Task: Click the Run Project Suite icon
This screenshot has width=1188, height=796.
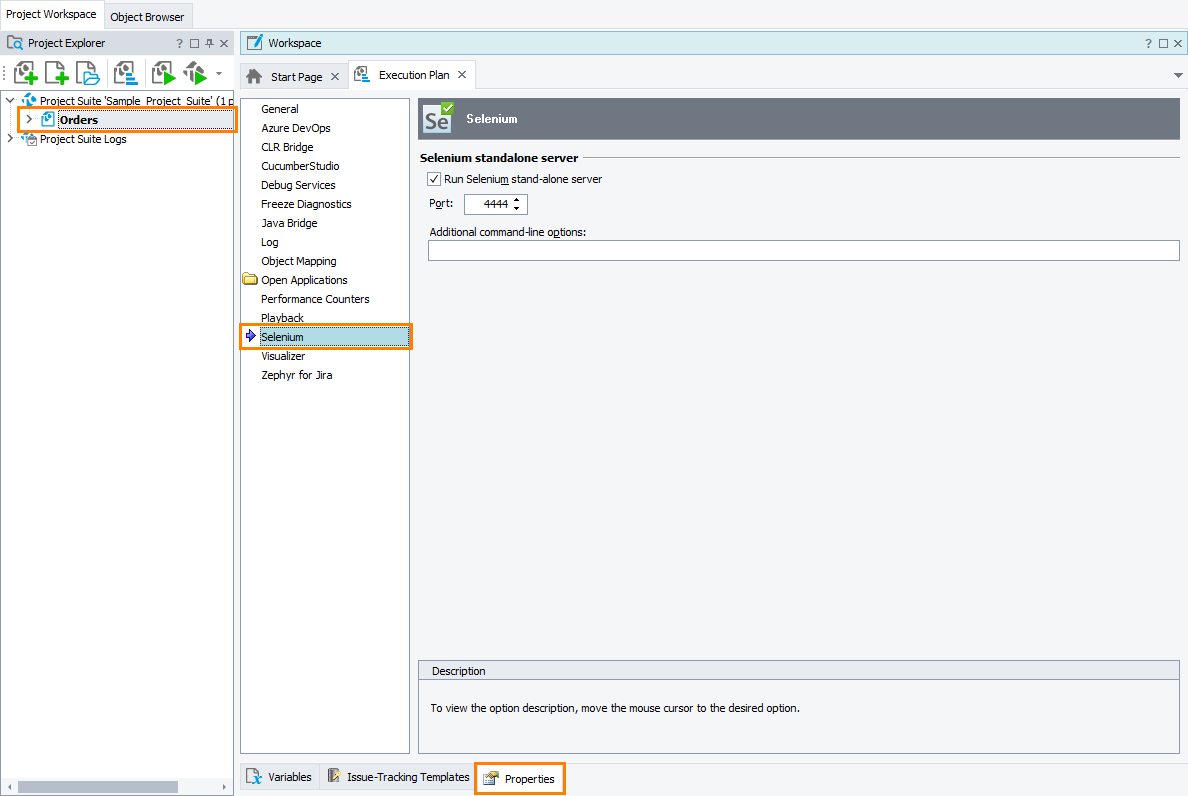Action: click(196, 73)
